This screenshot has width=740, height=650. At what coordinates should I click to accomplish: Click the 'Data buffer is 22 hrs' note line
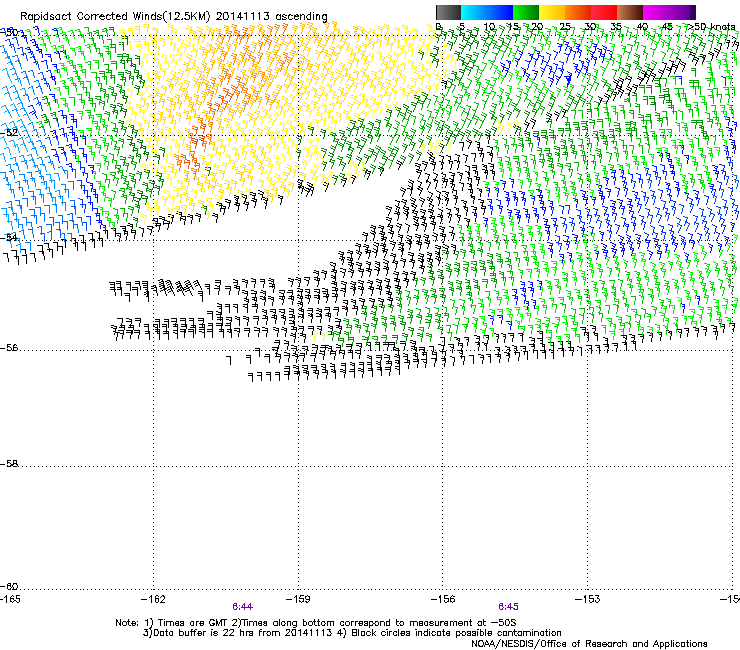point(352,633)
